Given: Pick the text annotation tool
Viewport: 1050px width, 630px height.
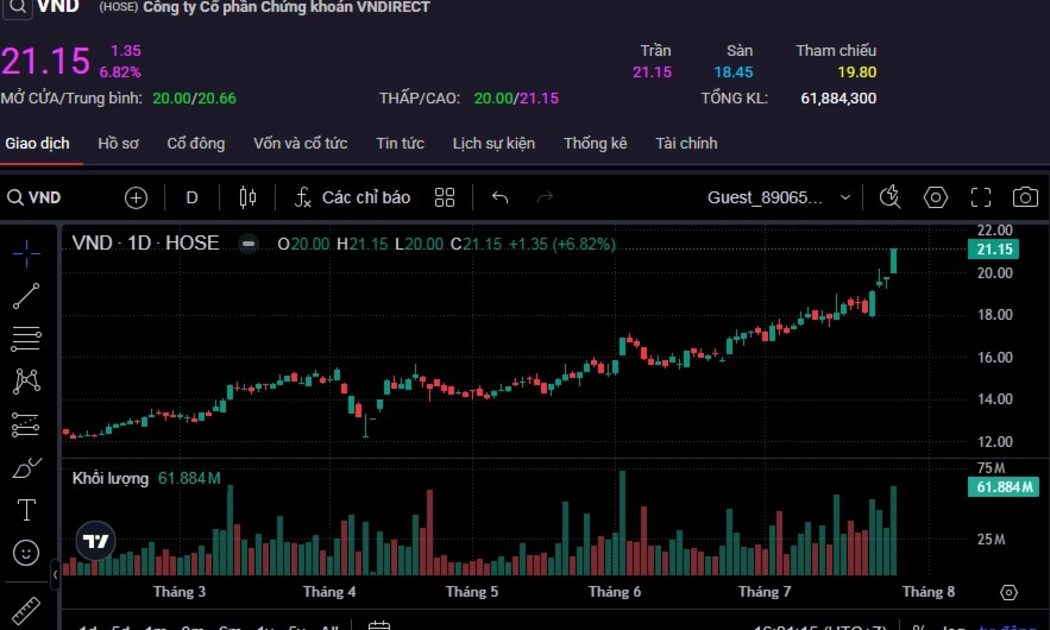Looking at the screenshot, I should 27,510.
